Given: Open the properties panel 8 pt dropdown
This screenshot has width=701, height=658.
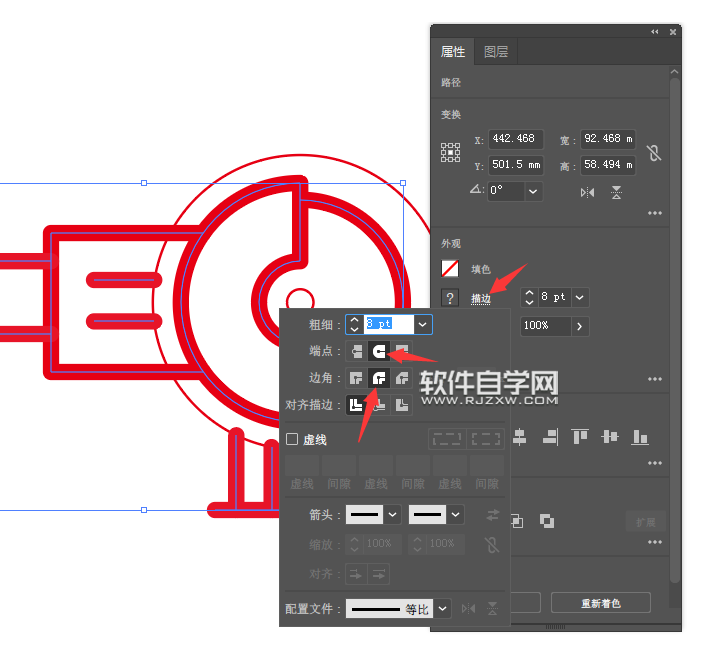Looking at the screenshot, I should click(x=579, y=298).
